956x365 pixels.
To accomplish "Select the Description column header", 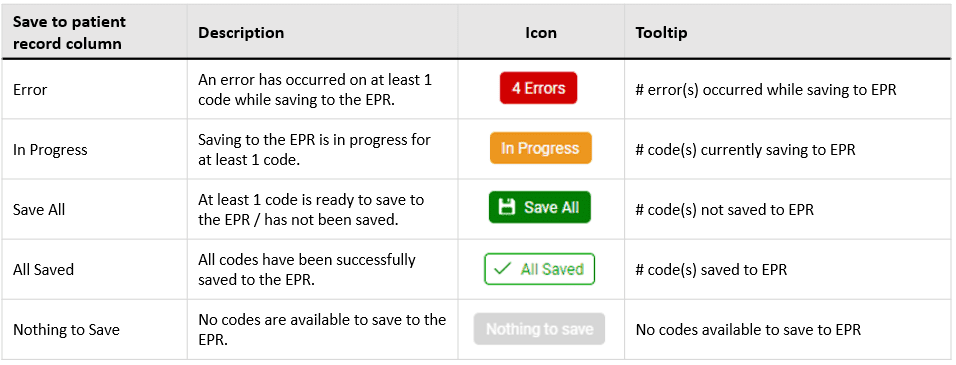I will (x=241, y=32).
